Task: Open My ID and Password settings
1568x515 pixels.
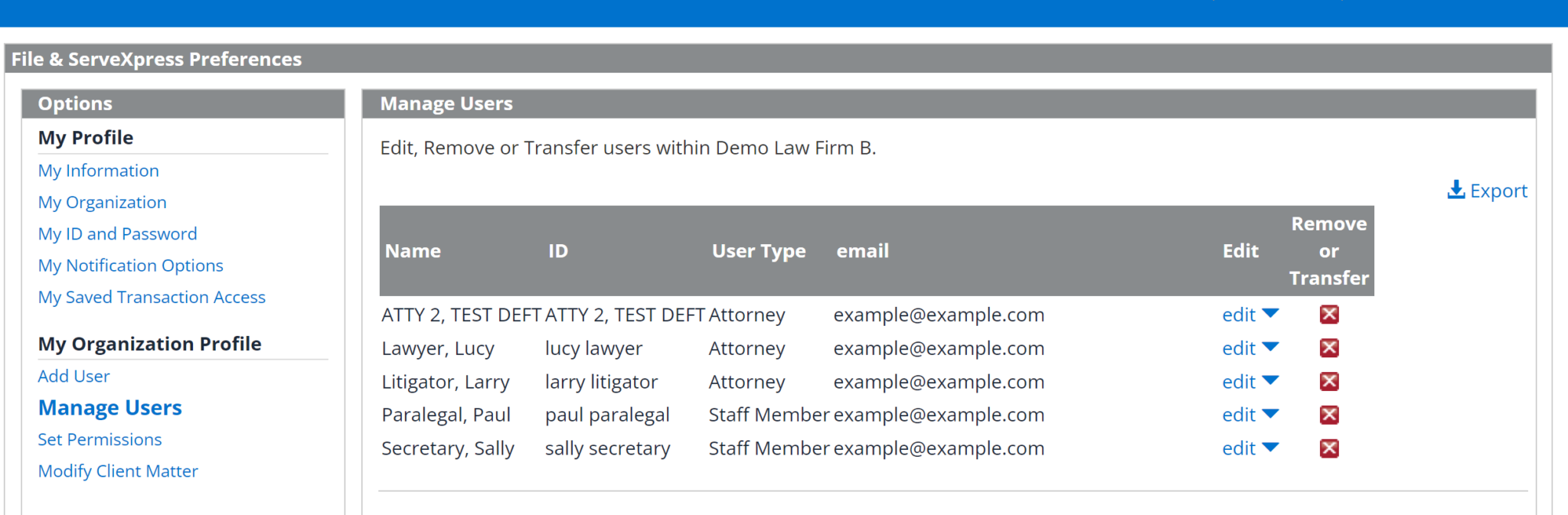Action: (x=117, y=233)
